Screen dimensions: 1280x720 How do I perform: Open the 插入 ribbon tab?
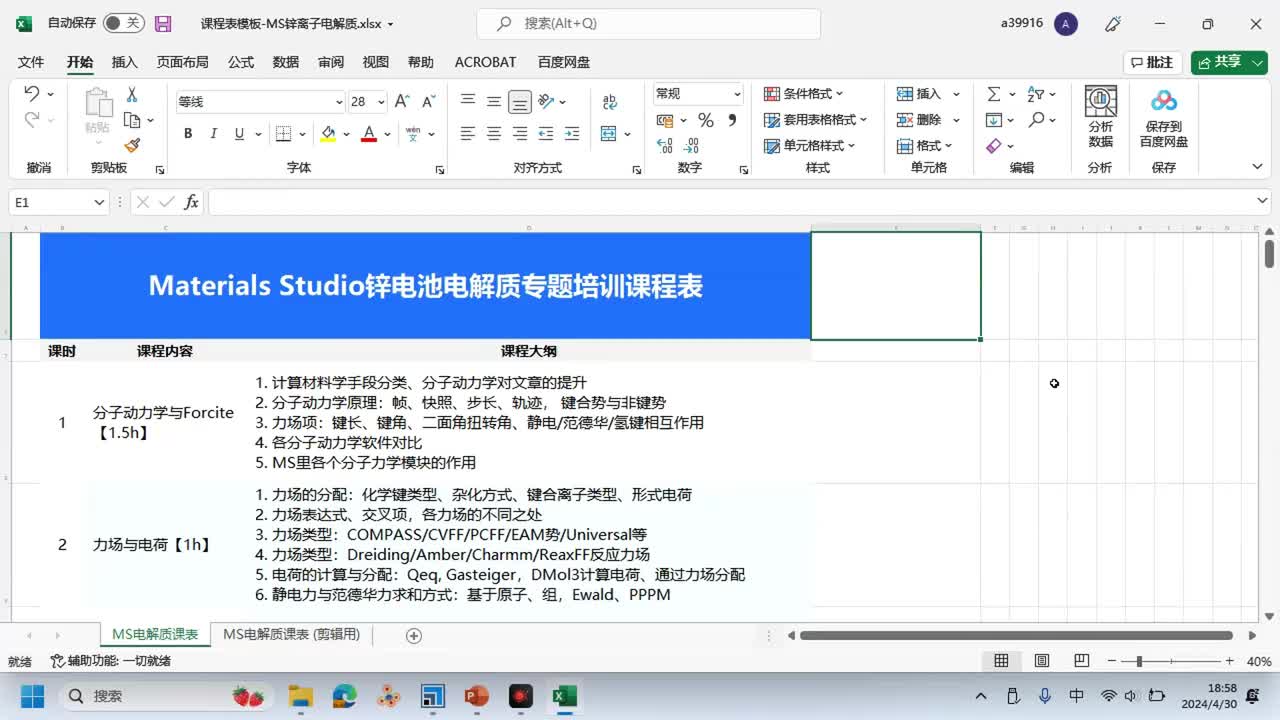tap(125, 62)
